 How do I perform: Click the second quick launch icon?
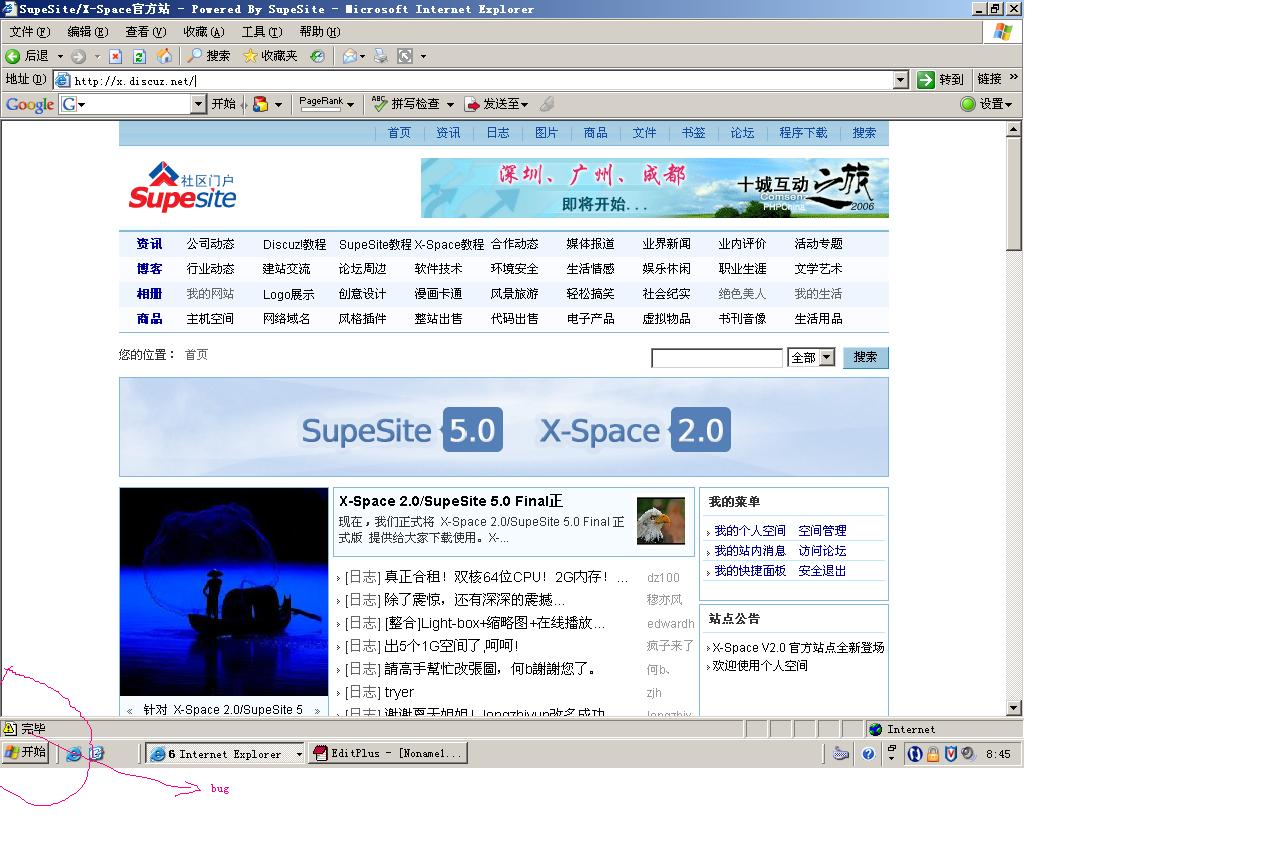click(x=96, y=754)
